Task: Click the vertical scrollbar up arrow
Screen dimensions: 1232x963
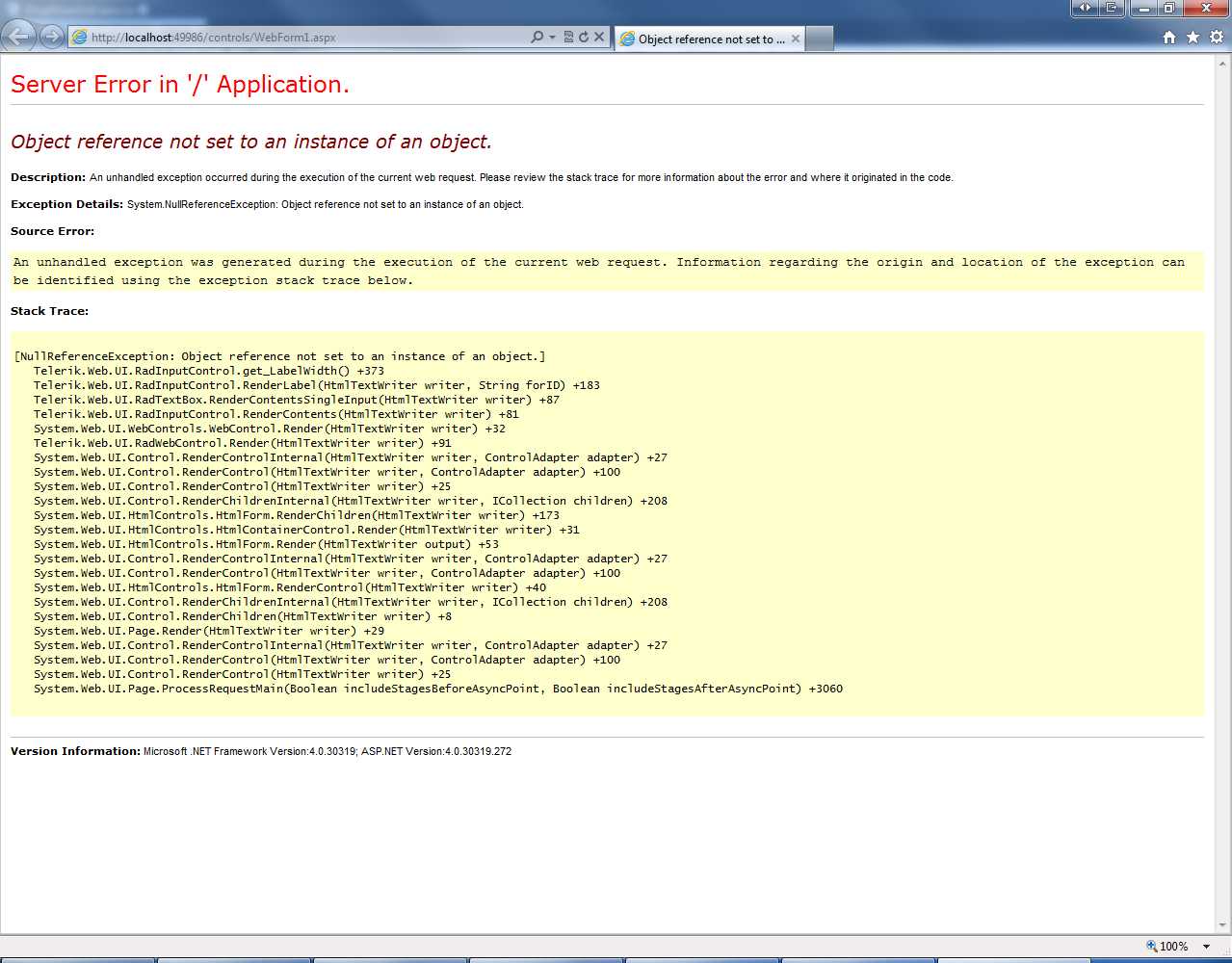Action: point(1223,63)
